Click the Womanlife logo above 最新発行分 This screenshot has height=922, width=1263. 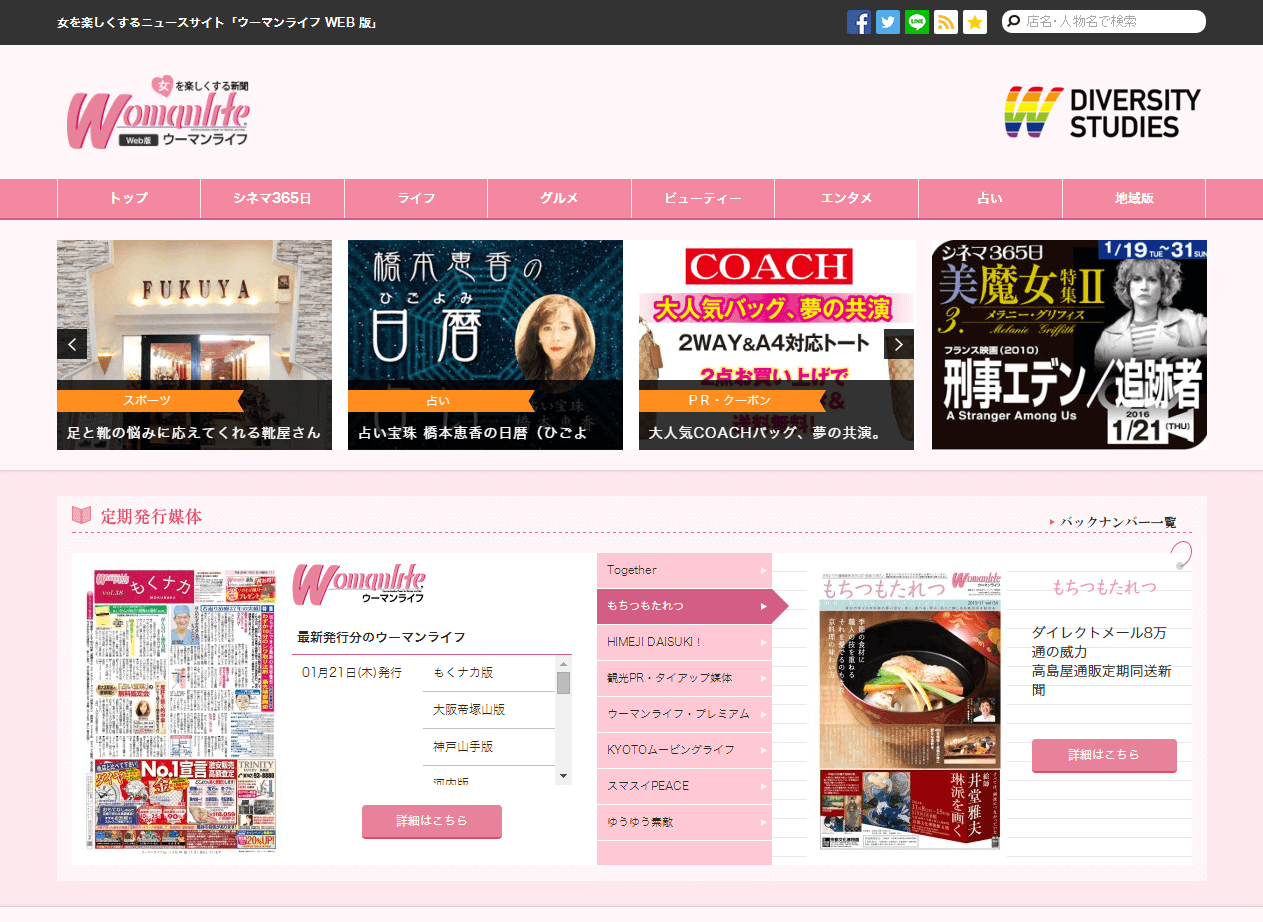(x=359, y=583)
